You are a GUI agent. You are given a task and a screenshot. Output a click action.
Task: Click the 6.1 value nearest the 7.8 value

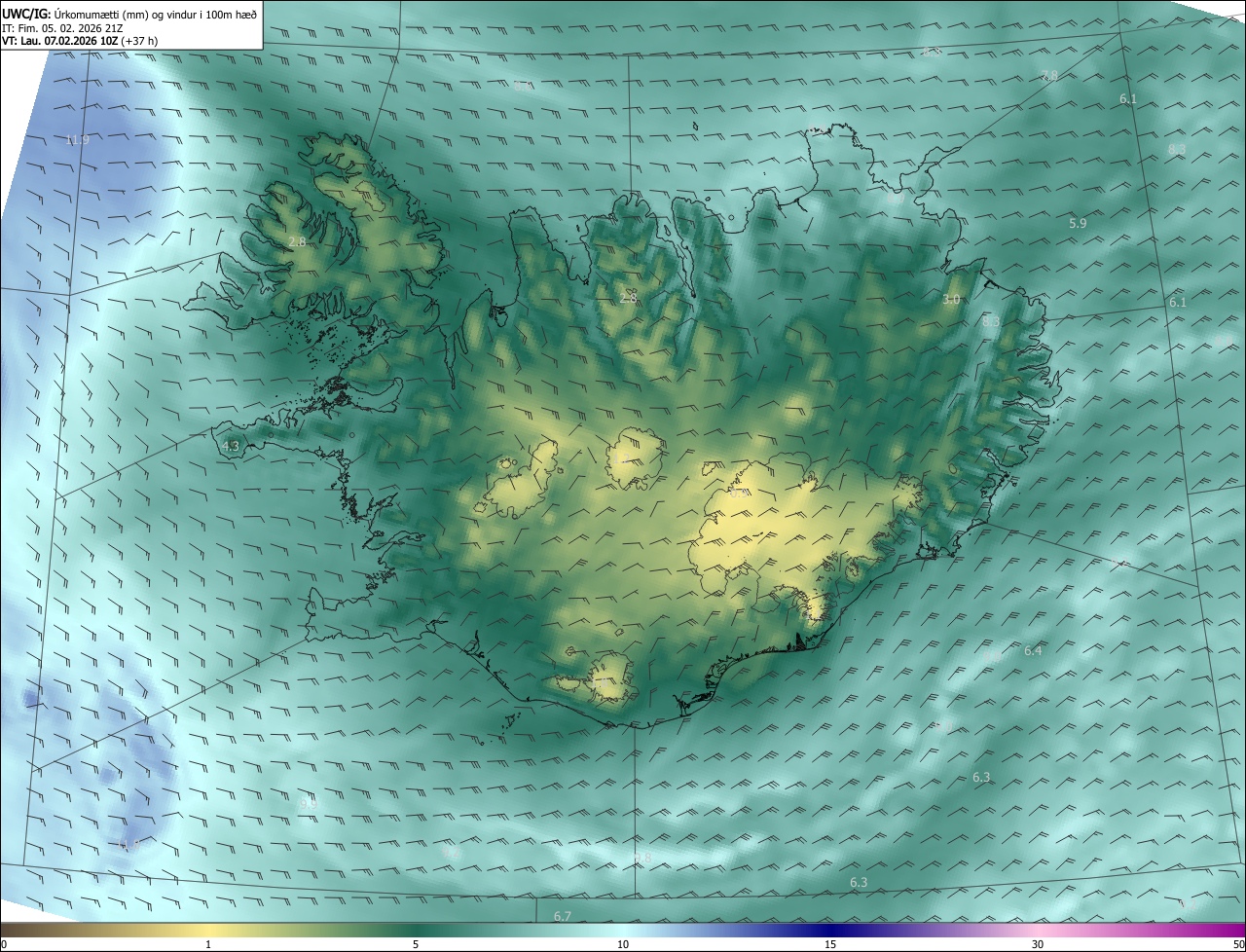click(1128, 99)
